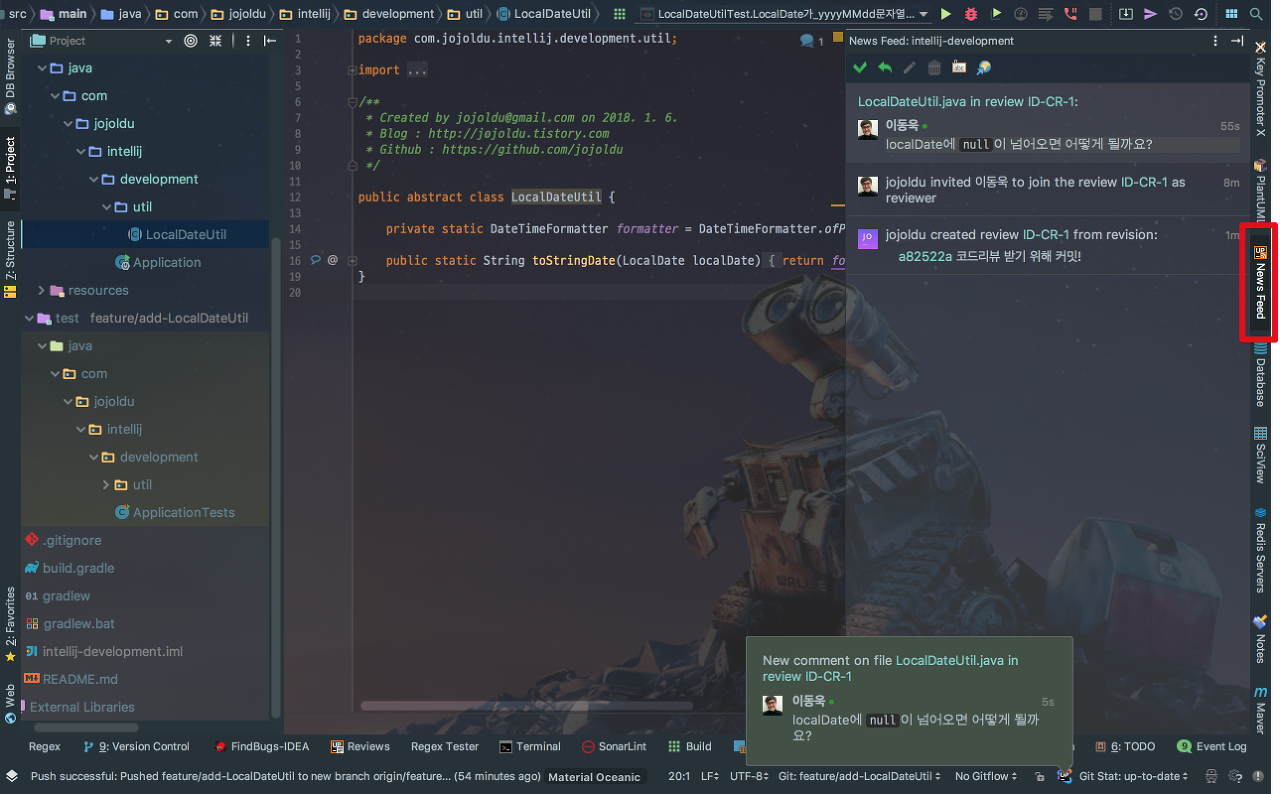Screen dimensions: 1280x794
Task: Open revision a82522a link
Action: pyautogui.click(x=925, y=256)
